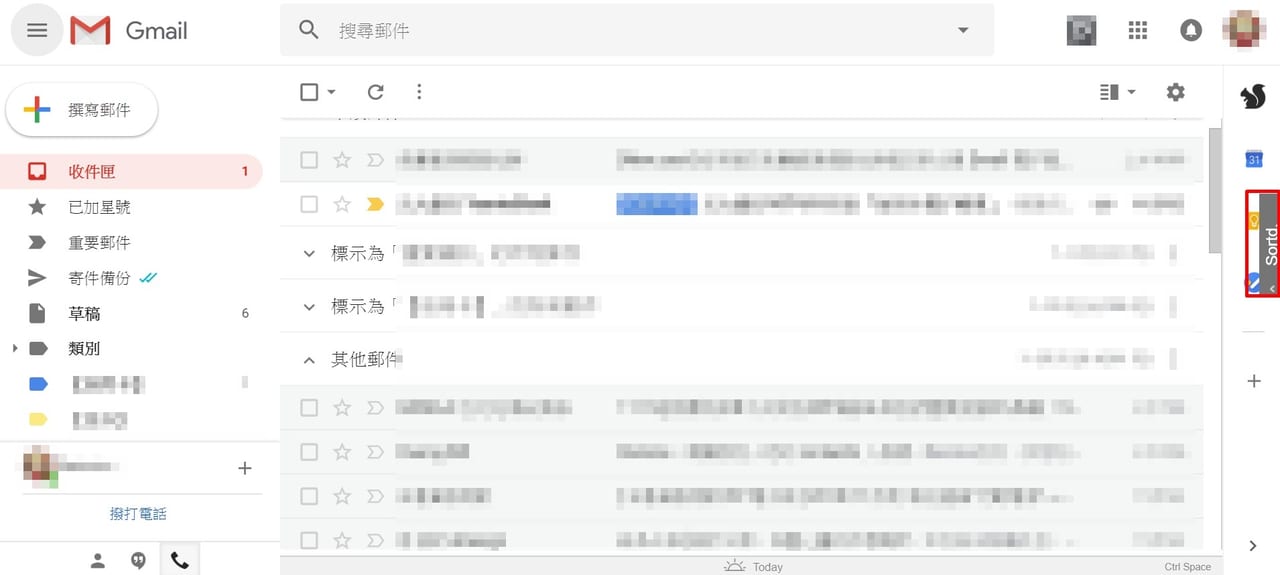Viewport: 1280px width, 575px height.
Task: Collapse the 其他郵件 section
Action: tap(309, 360)
